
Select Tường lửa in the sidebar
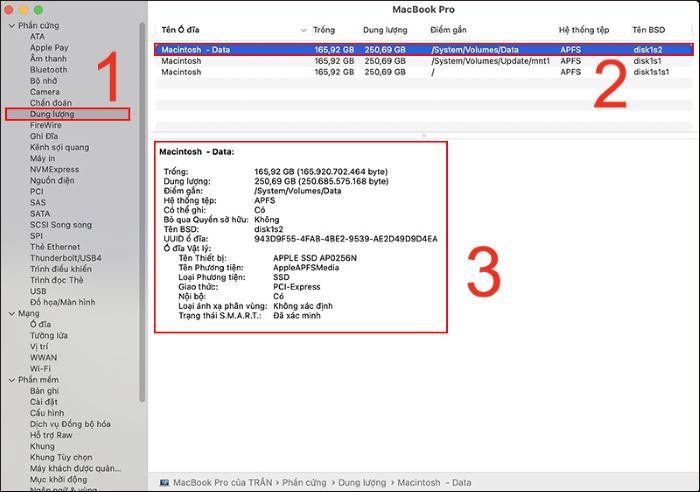coord(47,335)
